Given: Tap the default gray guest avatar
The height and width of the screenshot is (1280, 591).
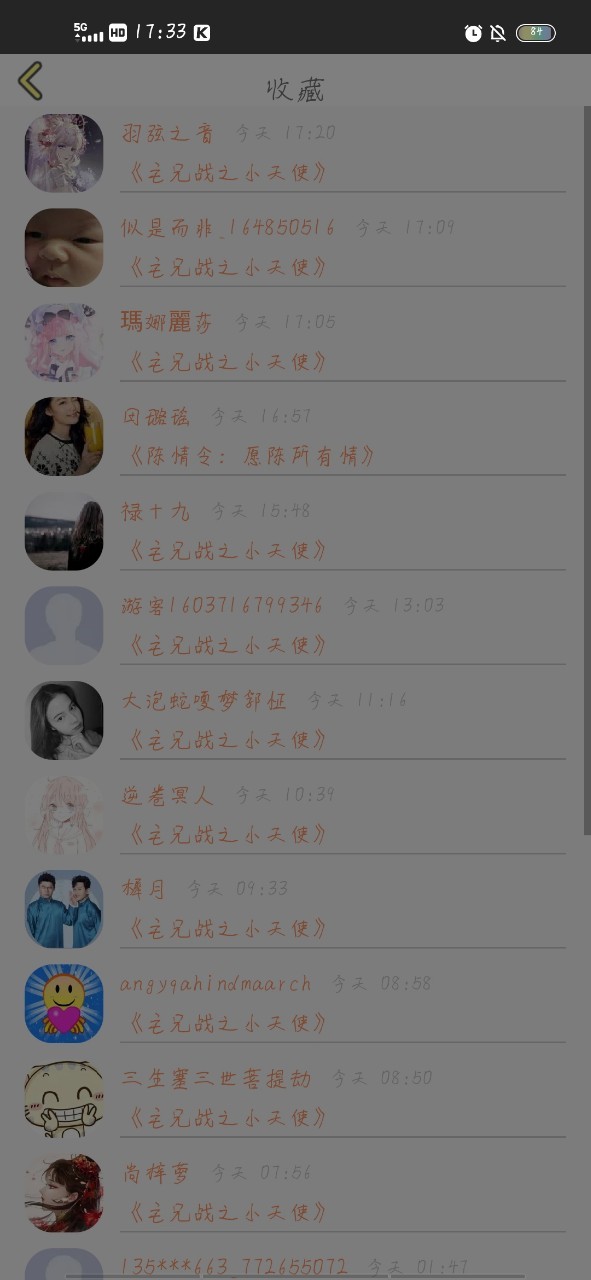Looking at the screenshot, I should (x=64, y=625).
